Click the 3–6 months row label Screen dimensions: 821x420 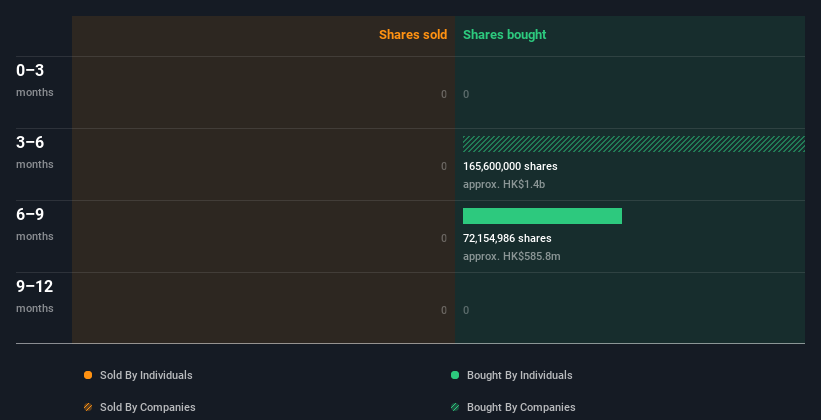pyautogui.click(x=35, y=152)
